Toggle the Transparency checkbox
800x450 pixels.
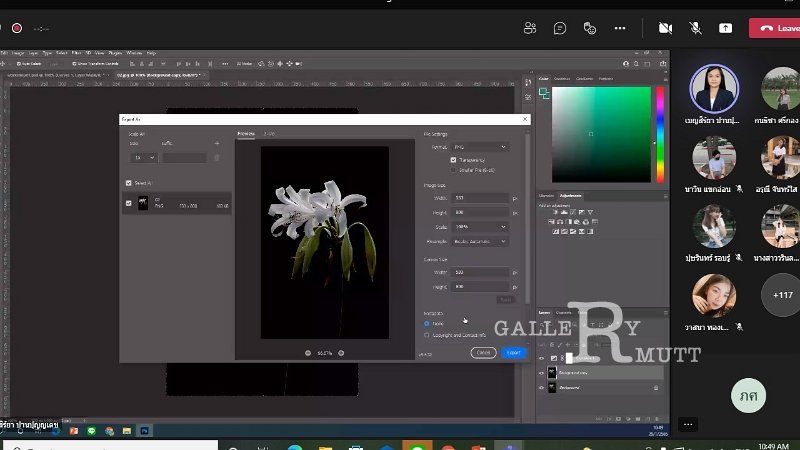[x=453, y=160]
